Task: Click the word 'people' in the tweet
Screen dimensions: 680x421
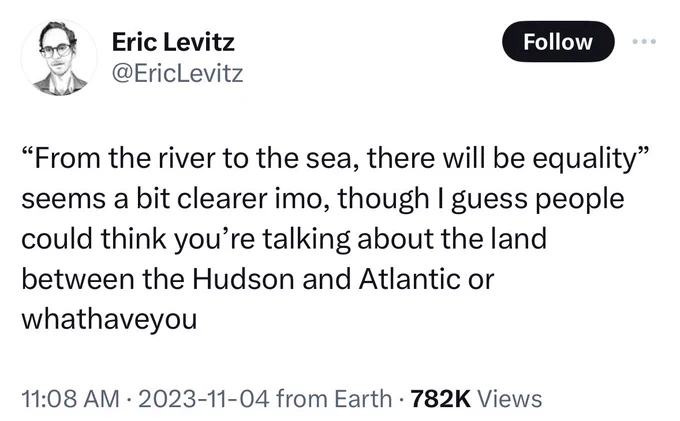Action: click(579, 200)
